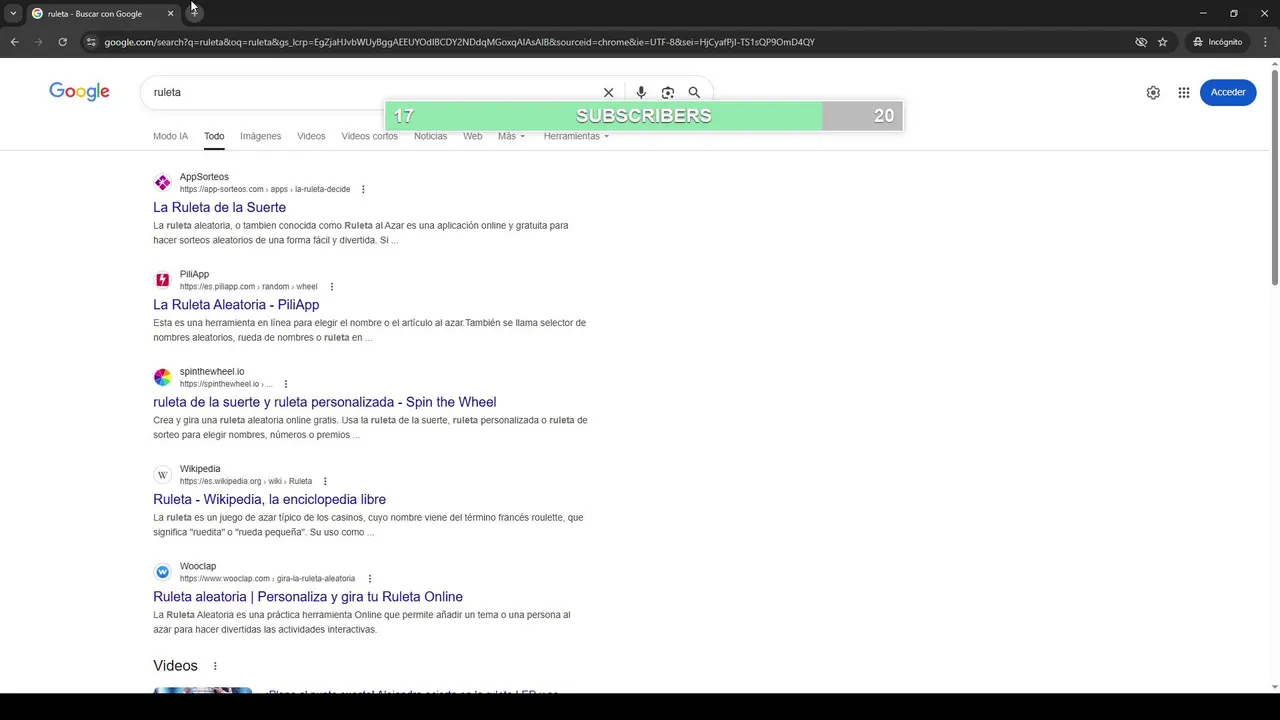Viewport: 1280px width, 720px height.
Task: Bookmark this page with the star icon
Action: coord(1162,42)
